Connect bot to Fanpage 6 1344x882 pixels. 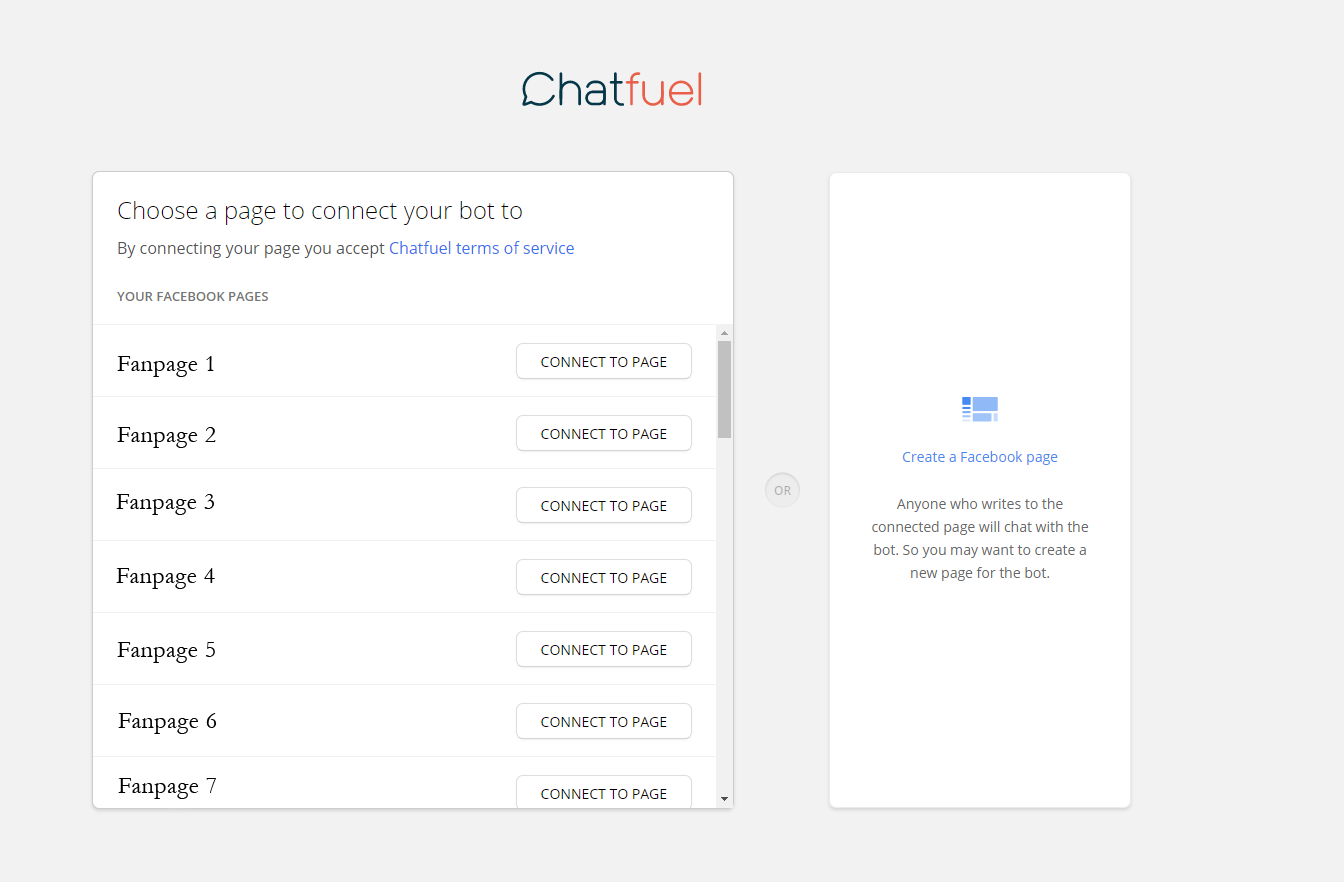(x=603, y=722)
